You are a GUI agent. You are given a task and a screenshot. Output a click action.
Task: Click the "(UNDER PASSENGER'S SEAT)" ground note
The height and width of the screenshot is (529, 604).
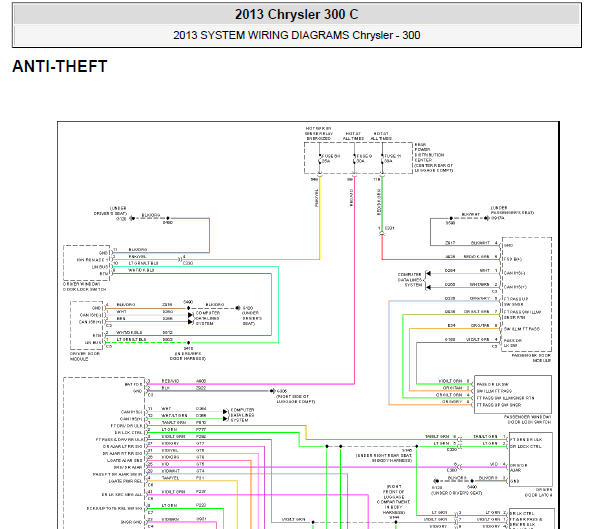pos(512,210)
